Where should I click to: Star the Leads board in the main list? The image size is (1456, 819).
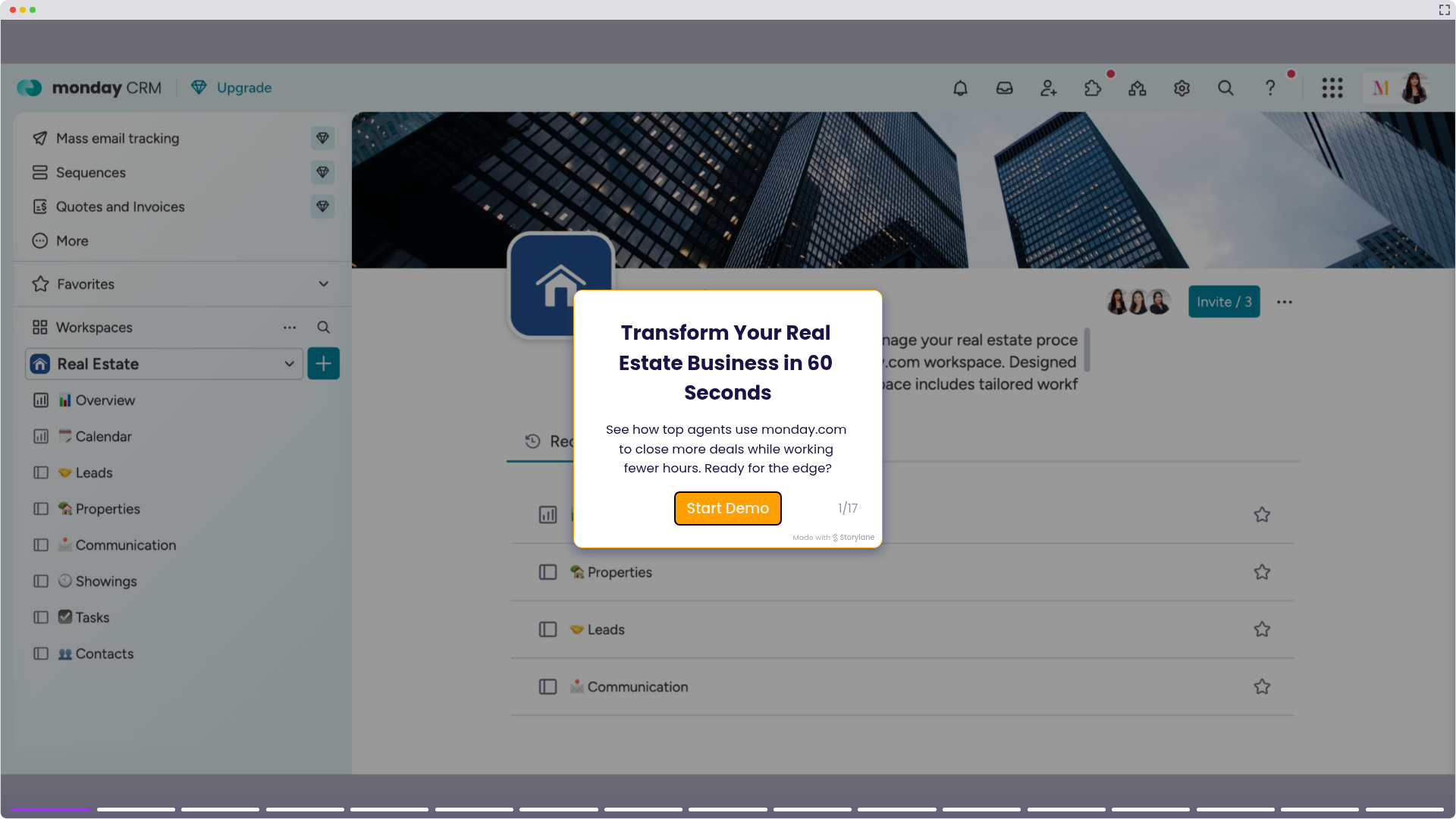click(1261, 629)
